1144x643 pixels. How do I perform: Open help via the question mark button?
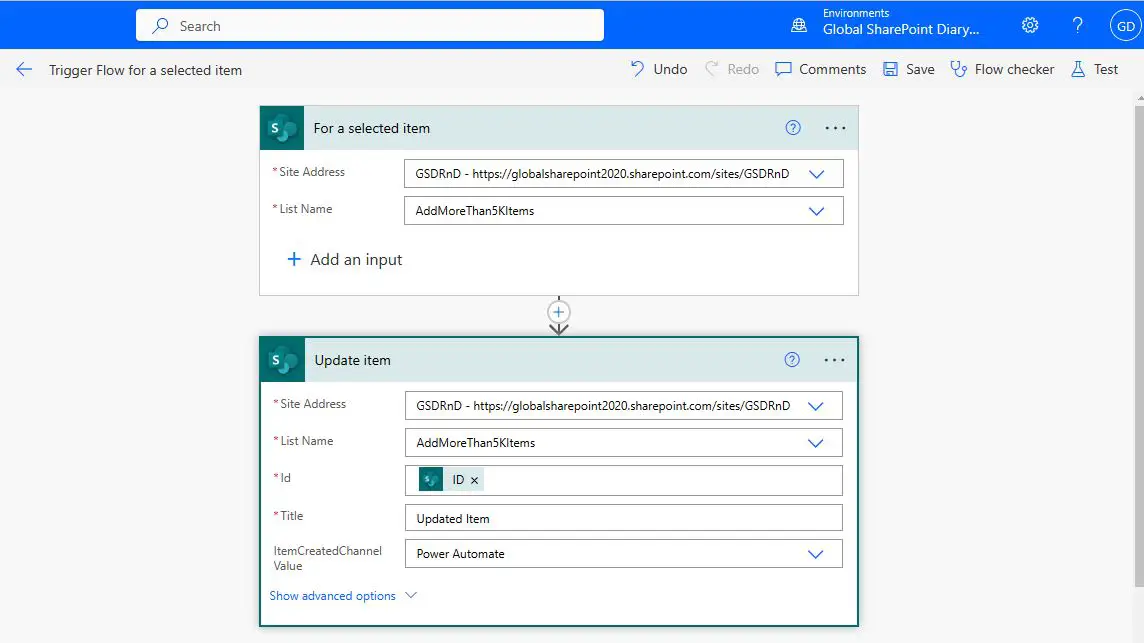(1078, 25)
